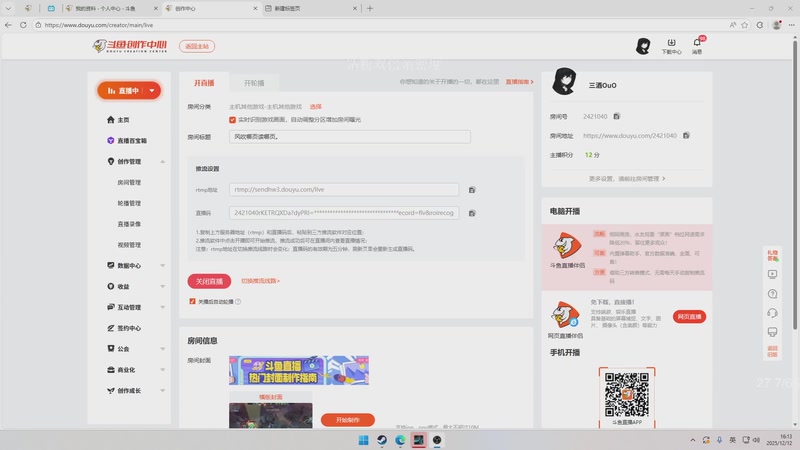Image resolution: width=800 pixels, height=450 pixels.
Task: Open 签约中心 in the sidebar
Action: (x=124, y=328)
